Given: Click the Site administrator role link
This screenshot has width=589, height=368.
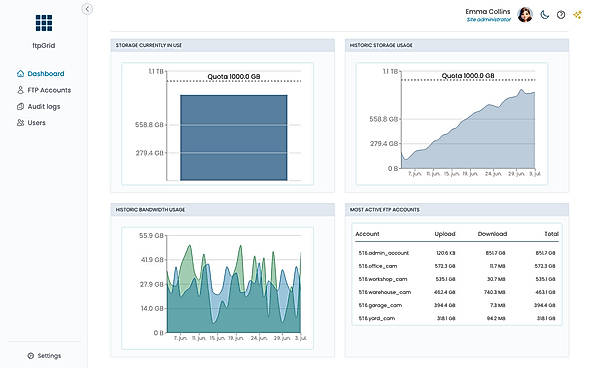Looking at the screenshot, I should 489,20.
